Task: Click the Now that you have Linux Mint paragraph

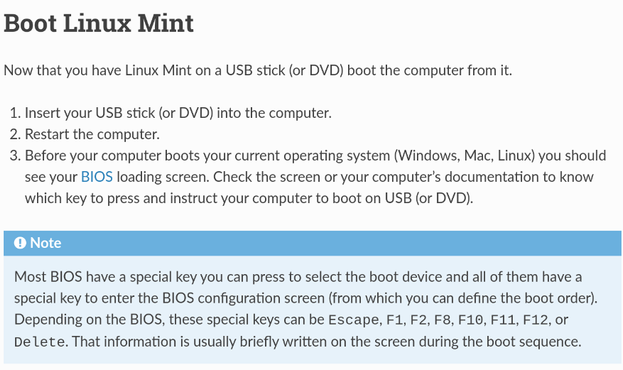Action: [x=258, y=70]
